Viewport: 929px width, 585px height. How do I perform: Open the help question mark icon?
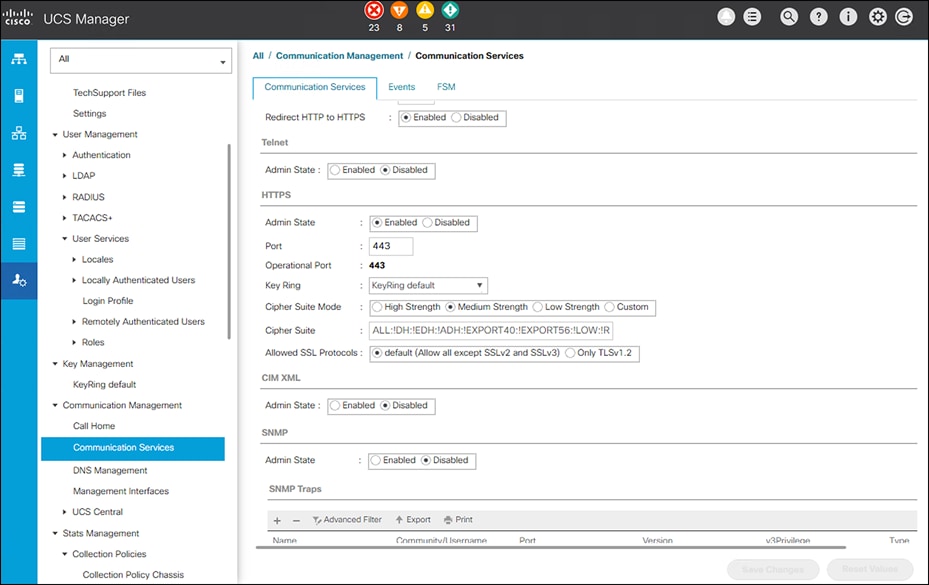tap(818, 17)
